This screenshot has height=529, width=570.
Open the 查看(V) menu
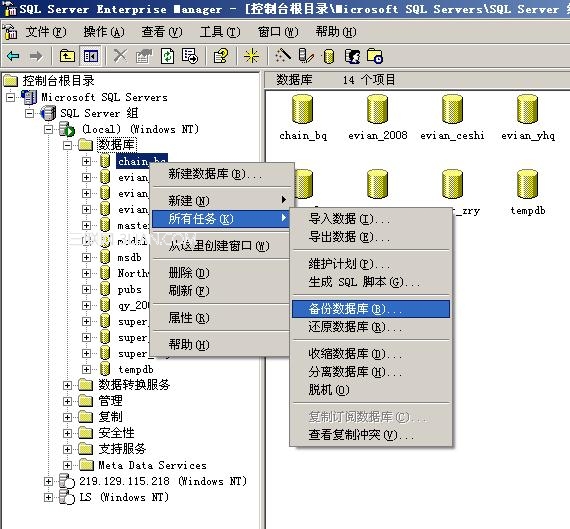[x=162, y=32]
